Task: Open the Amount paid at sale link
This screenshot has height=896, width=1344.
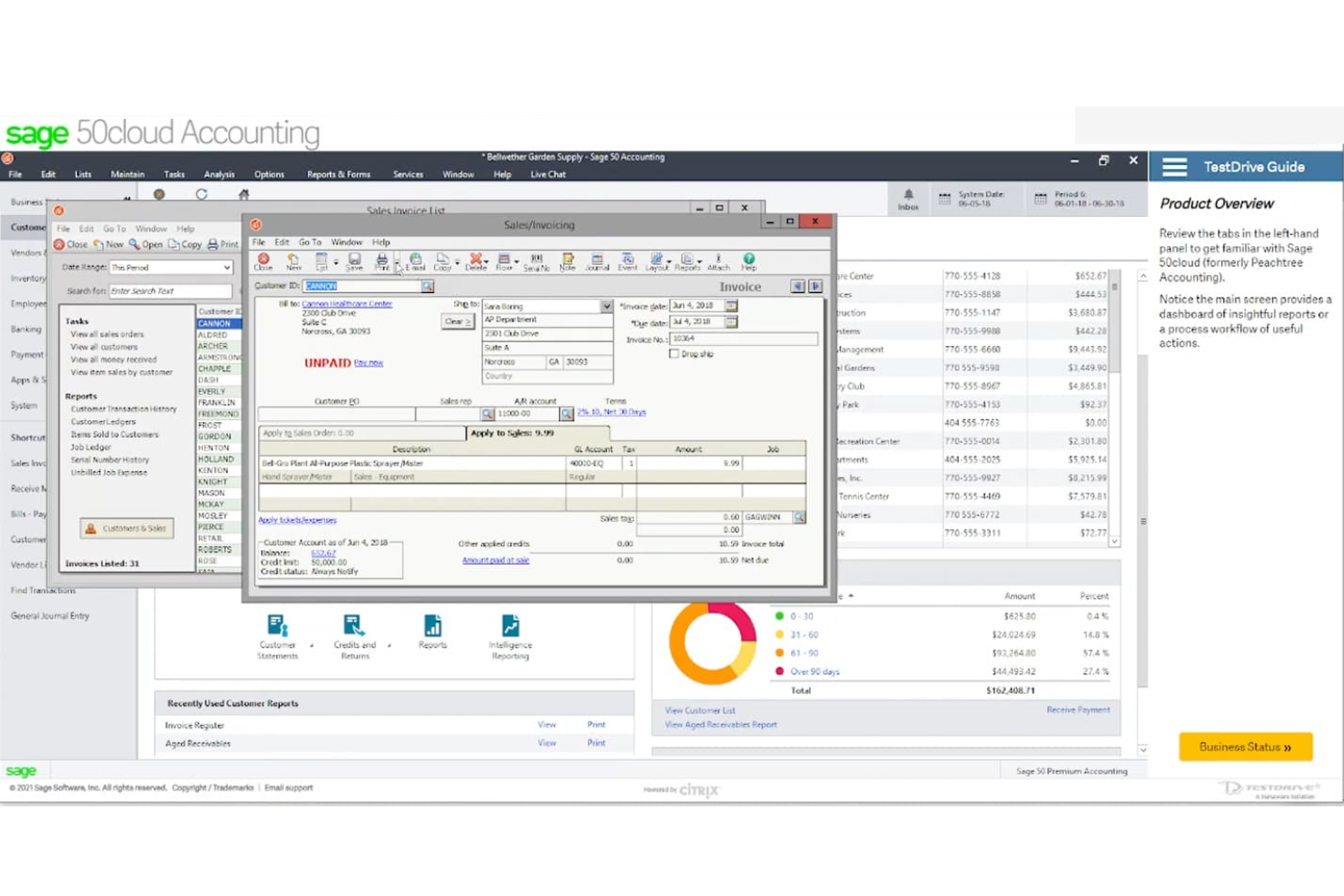Action: (x=496, y=560)
